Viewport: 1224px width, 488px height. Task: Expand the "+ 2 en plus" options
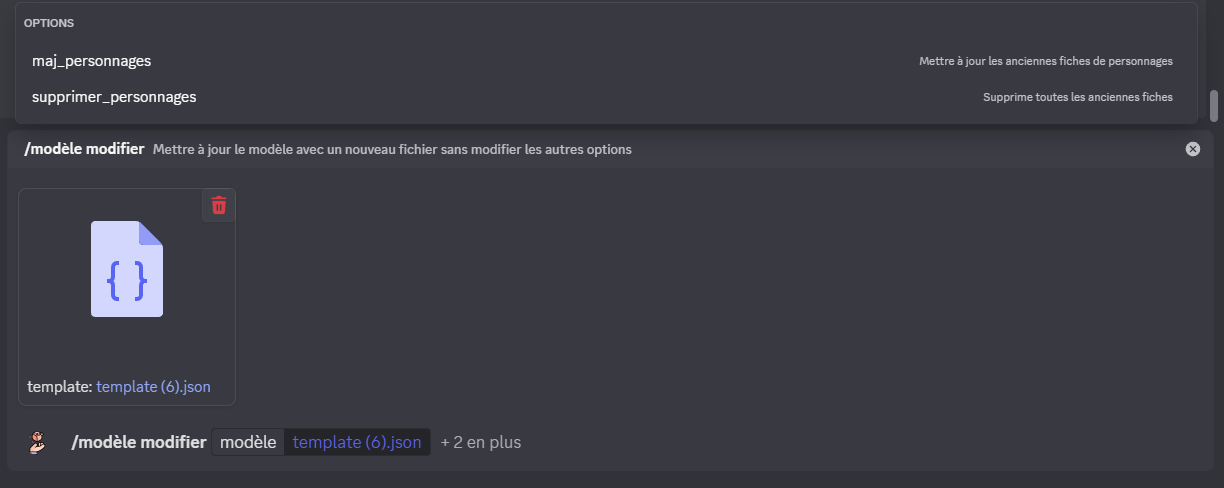point(481,442)
